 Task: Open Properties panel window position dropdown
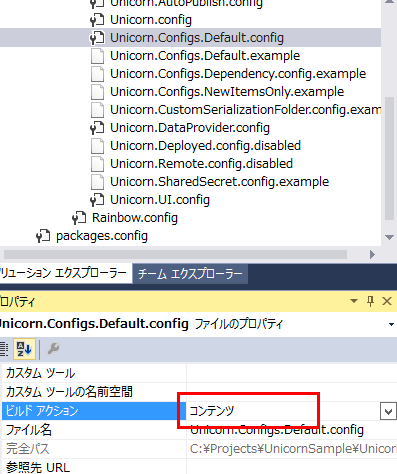coord(354,301)
